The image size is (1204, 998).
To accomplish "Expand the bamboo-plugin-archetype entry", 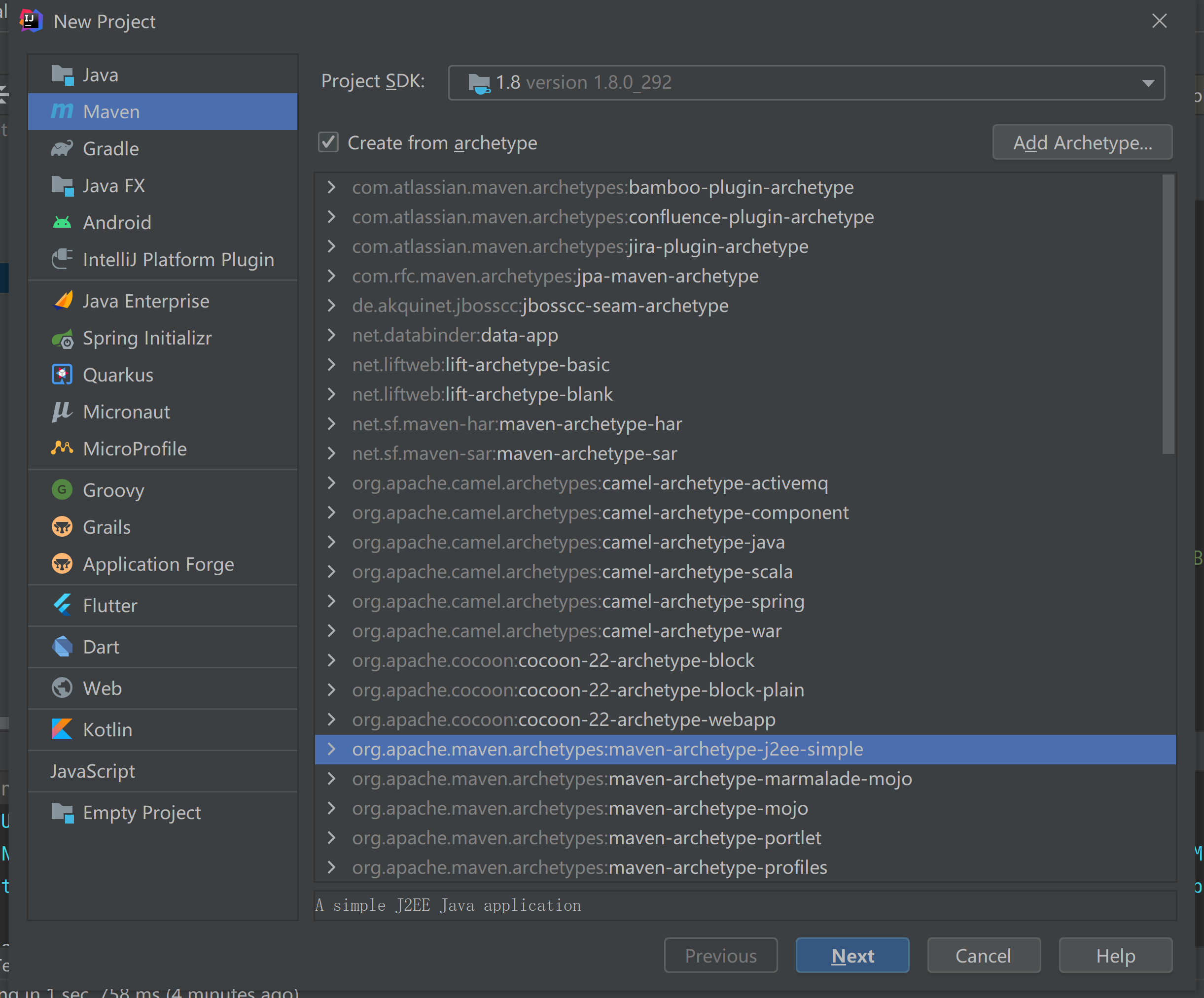I will pos(331,187).
